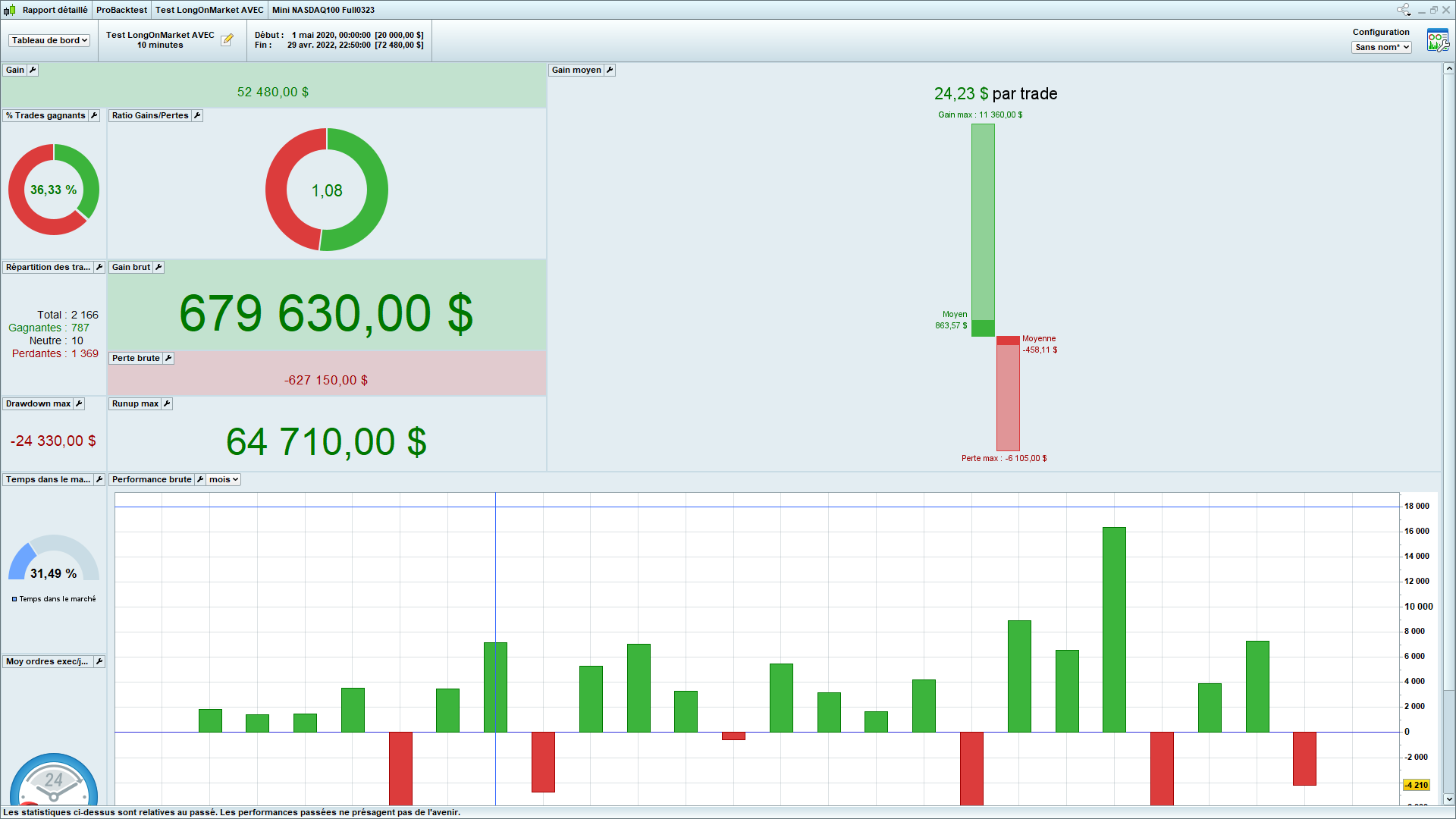Open the dashboard configuration settings icon
1456x819 pixels.
point(1437,40)
